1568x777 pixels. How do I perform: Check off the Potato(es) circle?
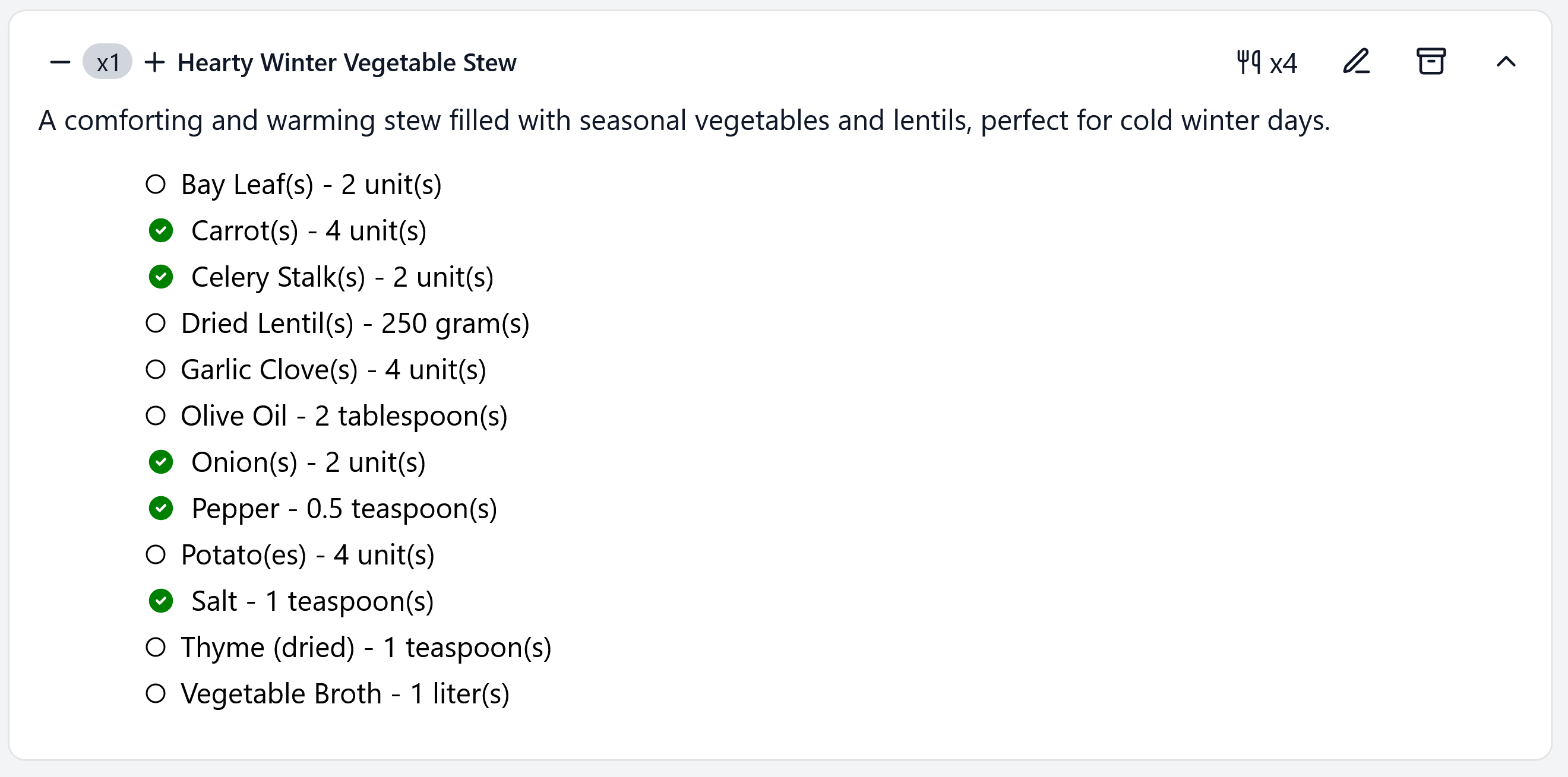click(x=156, y=554)
